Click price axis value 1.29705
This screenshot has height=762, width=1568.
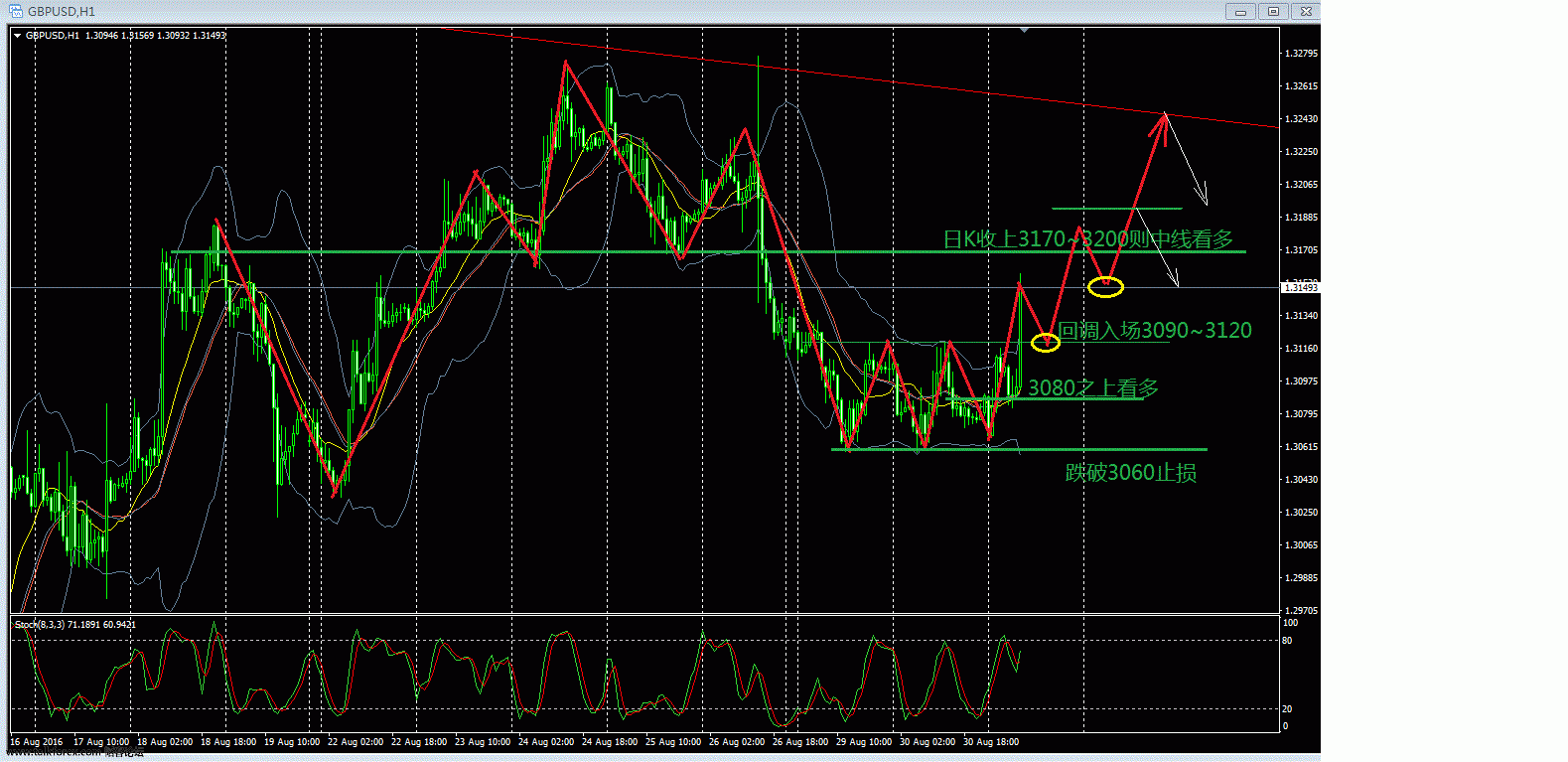point(1301,611)
